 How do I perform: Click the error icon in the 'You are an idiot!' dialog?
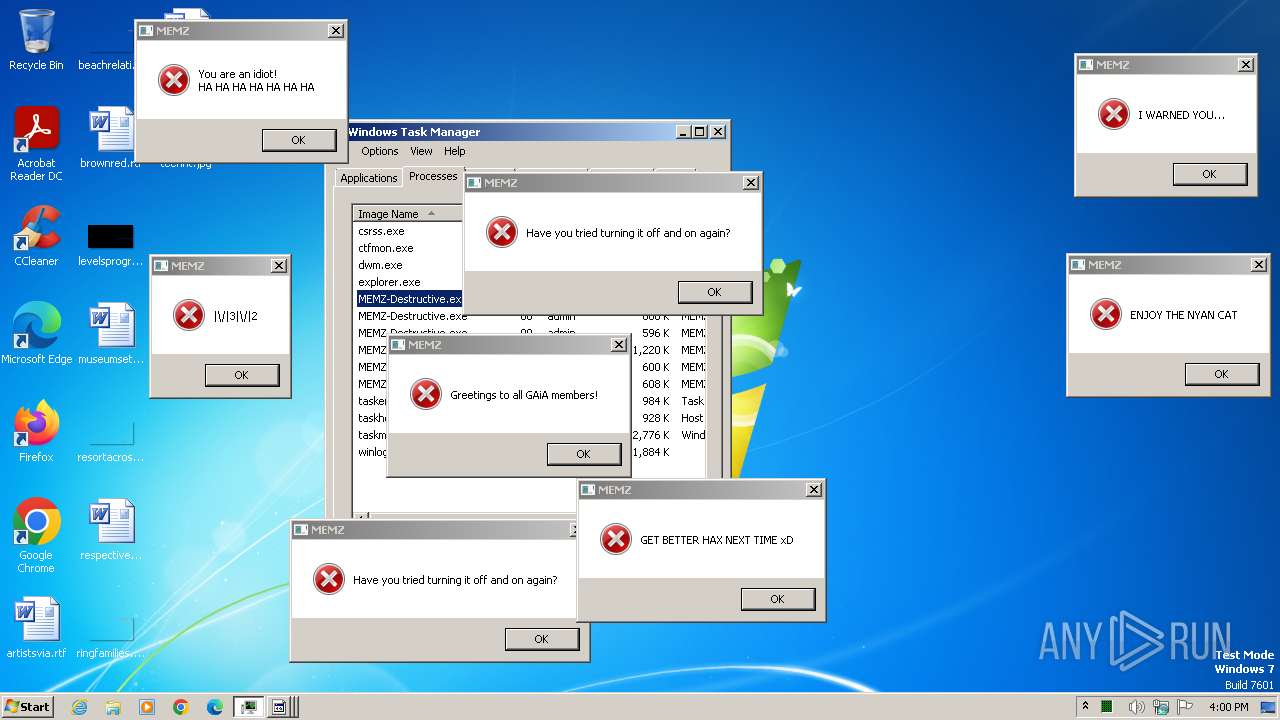click(173, 80)
